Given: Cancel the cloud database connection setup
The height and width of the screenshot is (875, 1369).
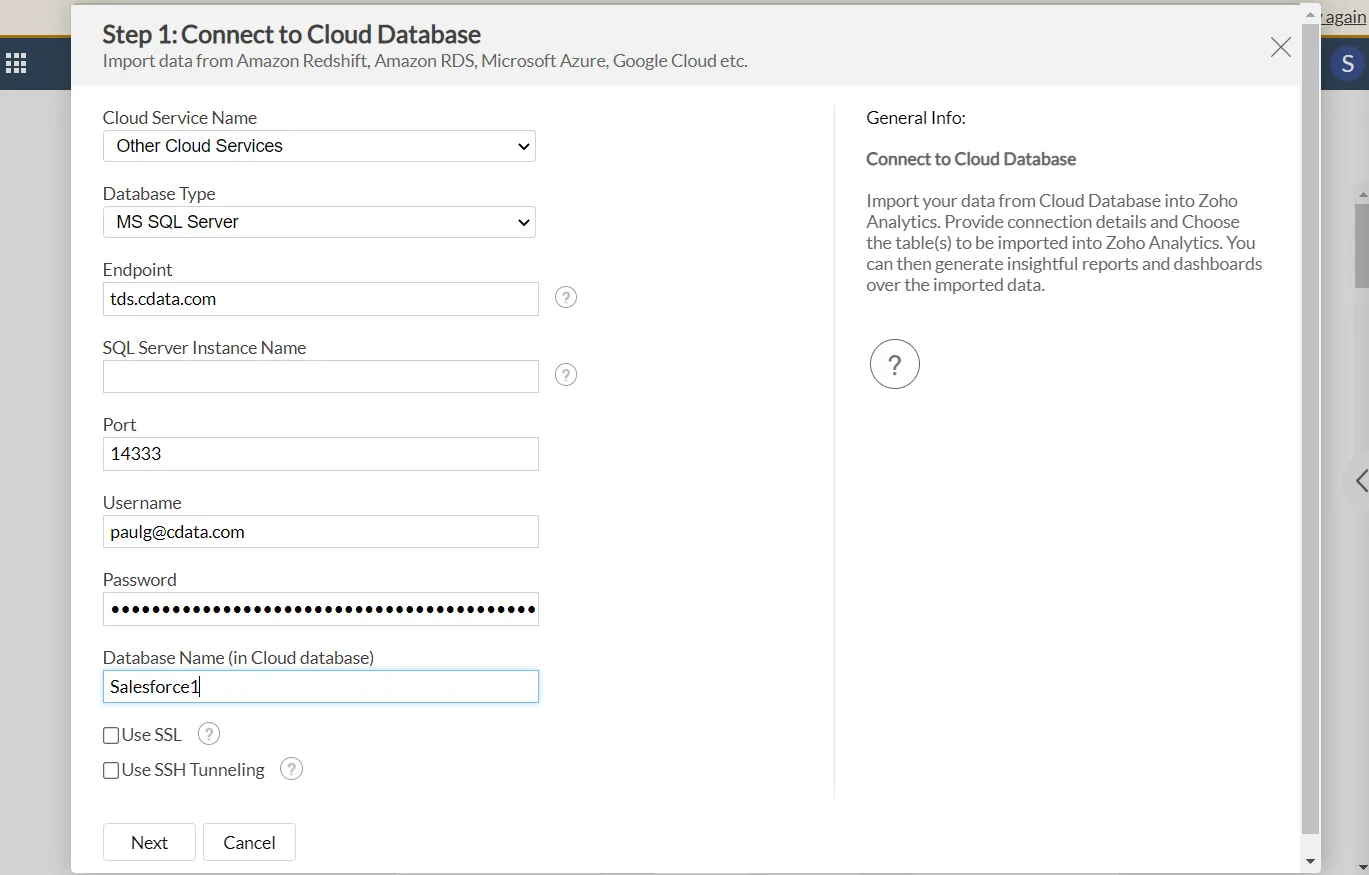Looking at the screenshot, I should [x=248, y=842].
